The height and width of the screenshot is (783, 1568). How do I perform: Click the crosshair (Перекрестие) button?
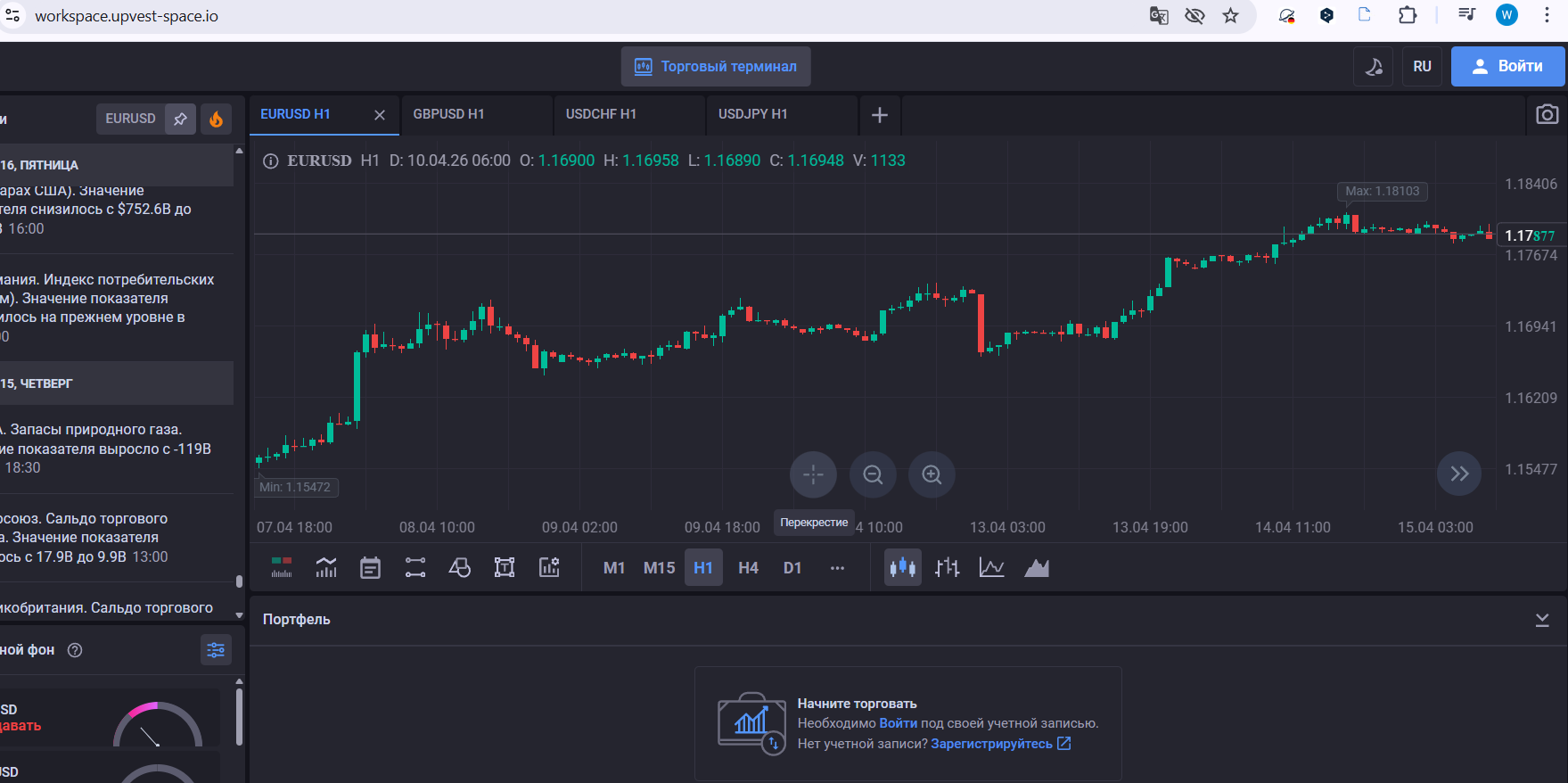(813, 474)
